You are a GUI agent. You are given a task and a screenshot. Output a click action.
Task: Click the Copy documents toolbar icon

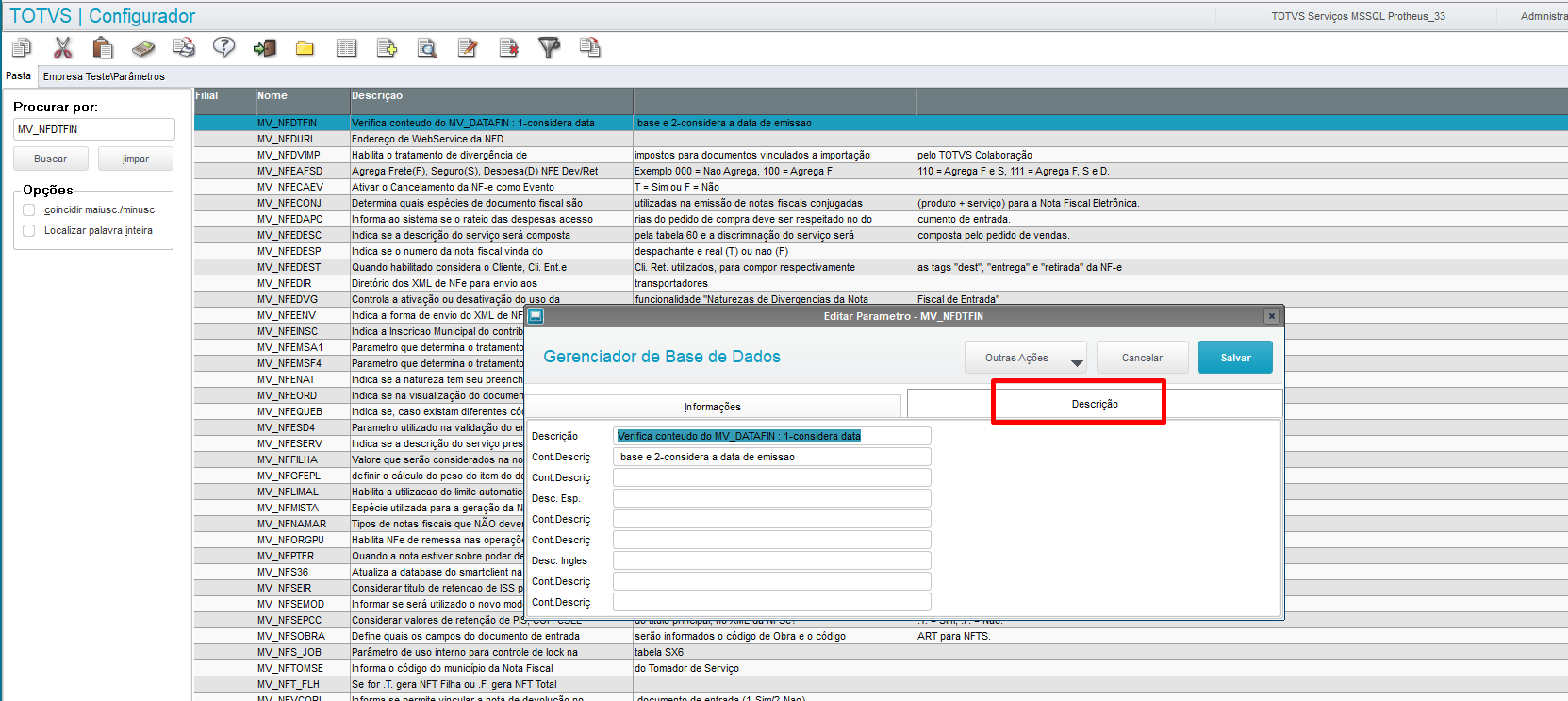pyautogui.click(x=22, y=47)
